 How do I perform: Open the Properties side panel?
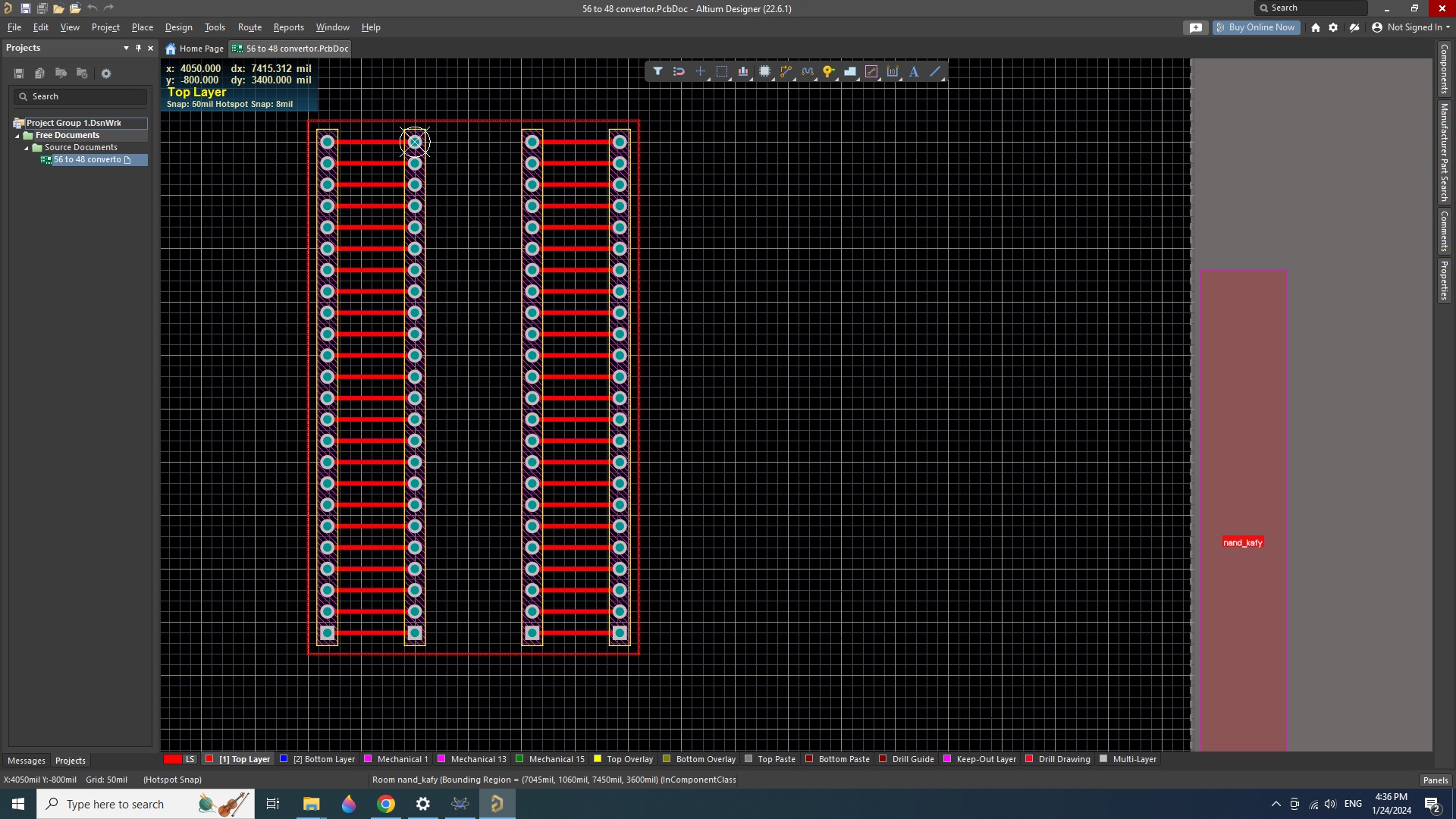[x=1444, y=280]
